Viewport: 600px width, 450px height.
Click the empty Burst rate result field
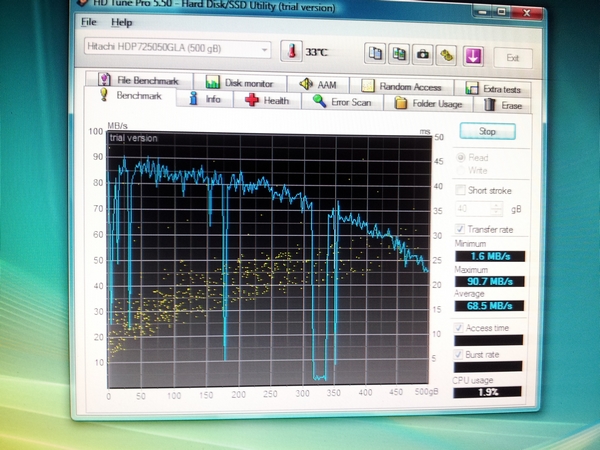pyautogui.click(x=488, y=366)
